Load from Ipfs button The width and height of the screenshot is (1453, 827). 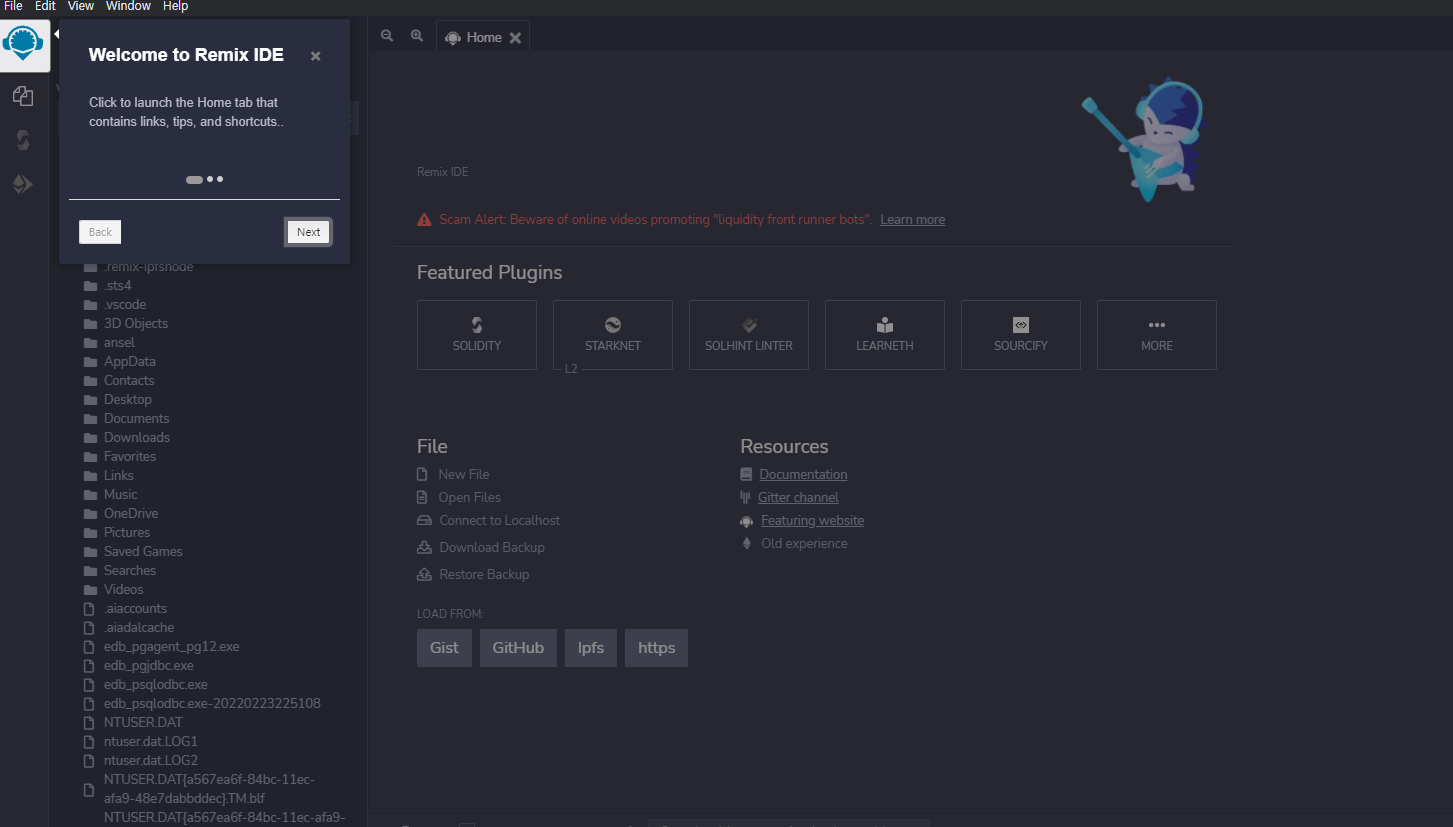point(591,648)
